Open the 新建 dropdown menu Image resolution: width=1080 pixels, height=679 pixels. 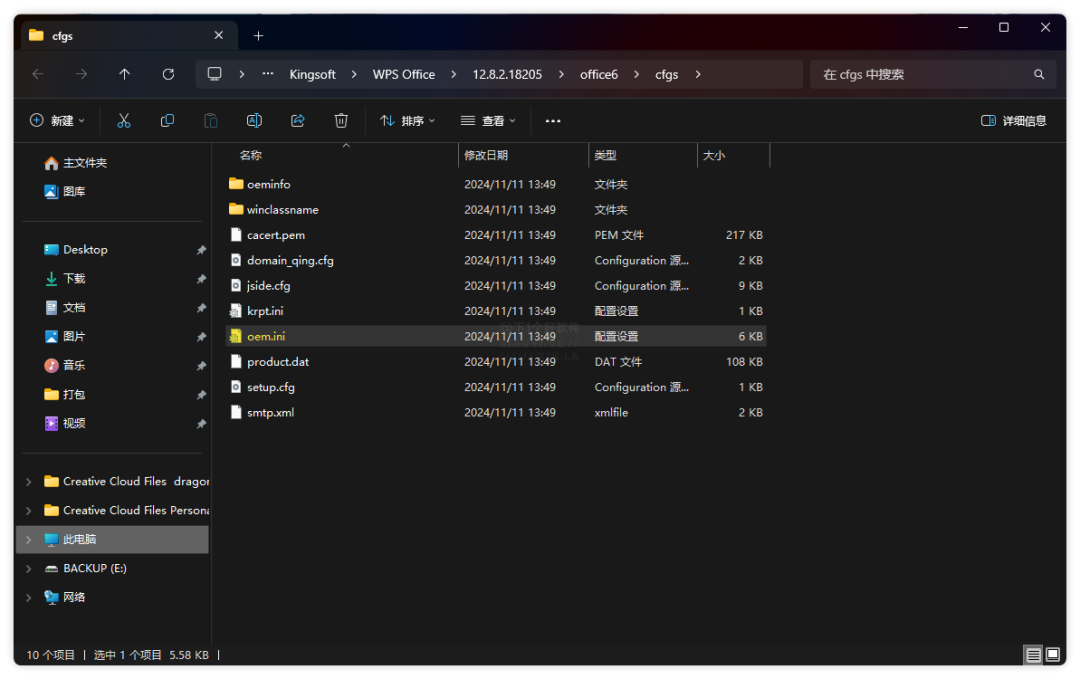pos(57,121)
